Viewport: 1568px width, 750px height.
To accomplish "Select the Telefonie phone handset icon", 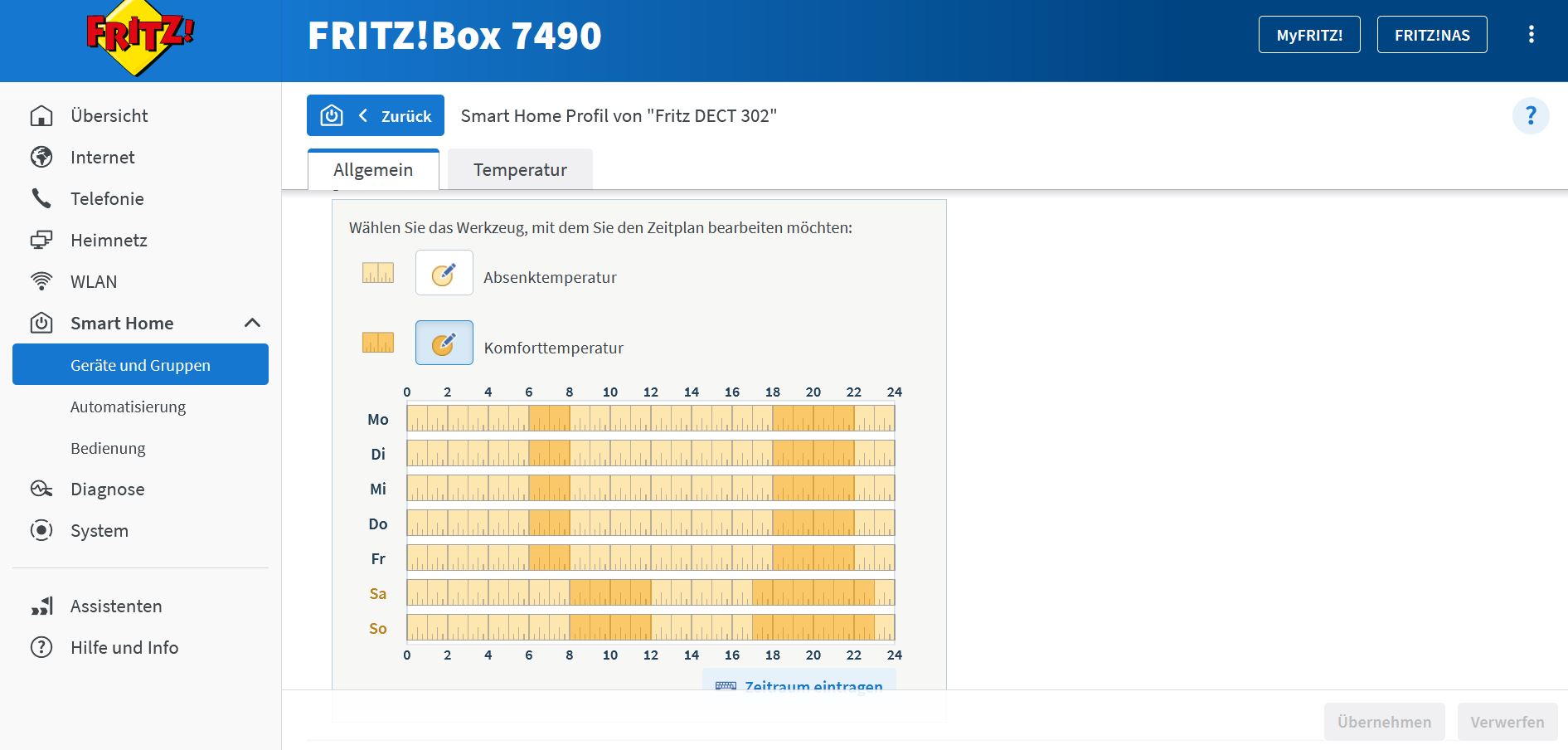I will coord(41,198).
